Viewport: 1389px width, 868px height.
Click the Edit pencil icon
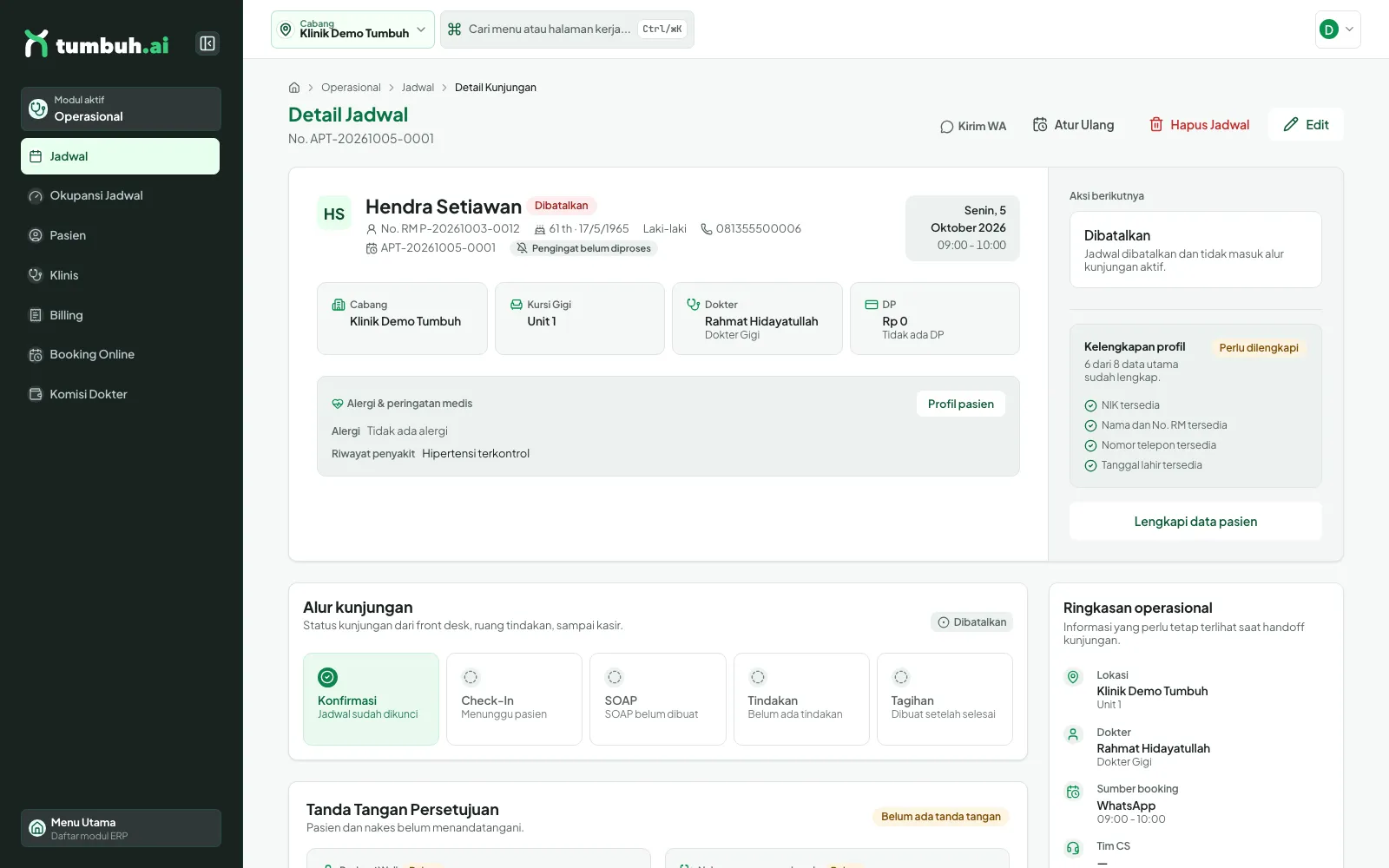[x=1291, y=125]
